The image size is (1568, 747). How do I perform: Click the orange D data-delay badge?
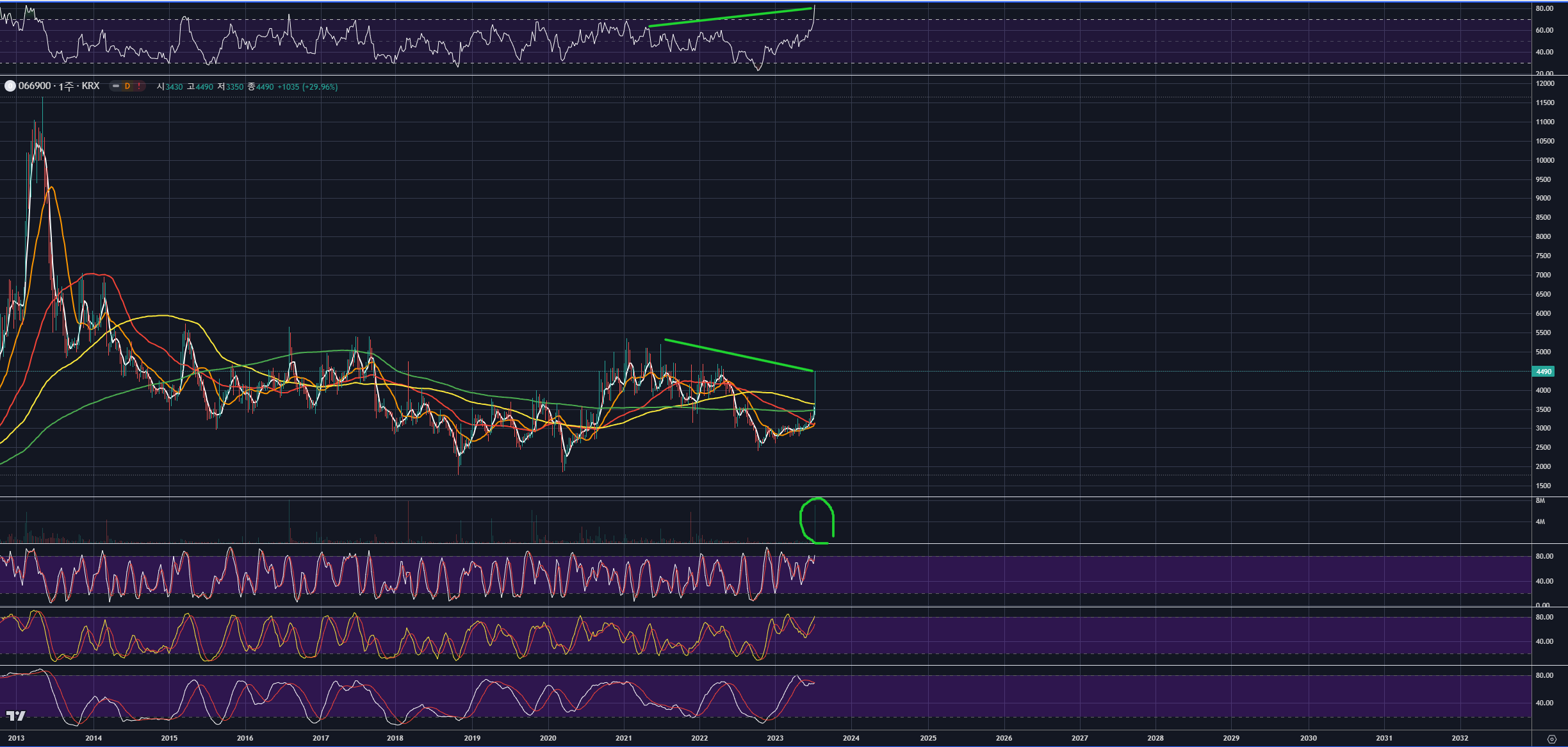[127, 86]
